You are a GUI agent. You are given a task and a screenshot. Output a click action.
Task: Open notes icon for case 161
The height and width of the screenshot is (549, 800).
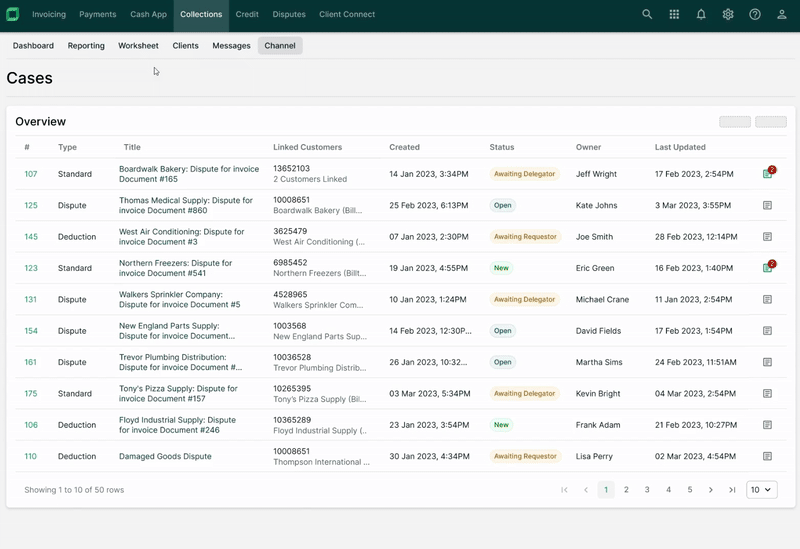pyautogui.click(x=767, y=362)
